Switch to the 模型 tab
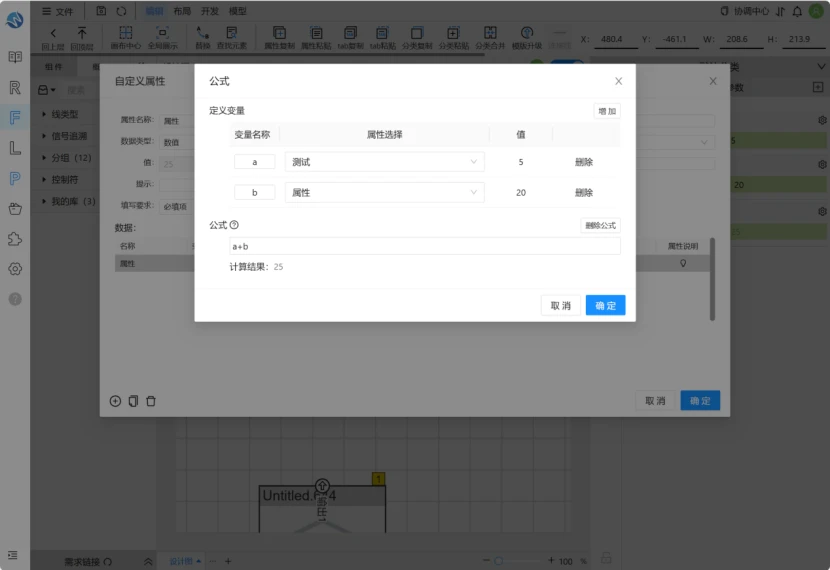 tap(237, 11)
